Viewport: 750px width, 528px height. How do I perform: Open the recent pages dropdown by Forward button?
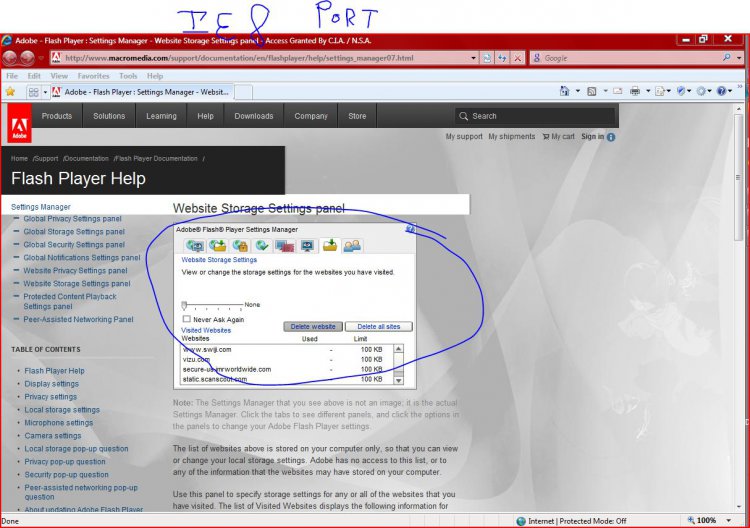click(41, 58)
